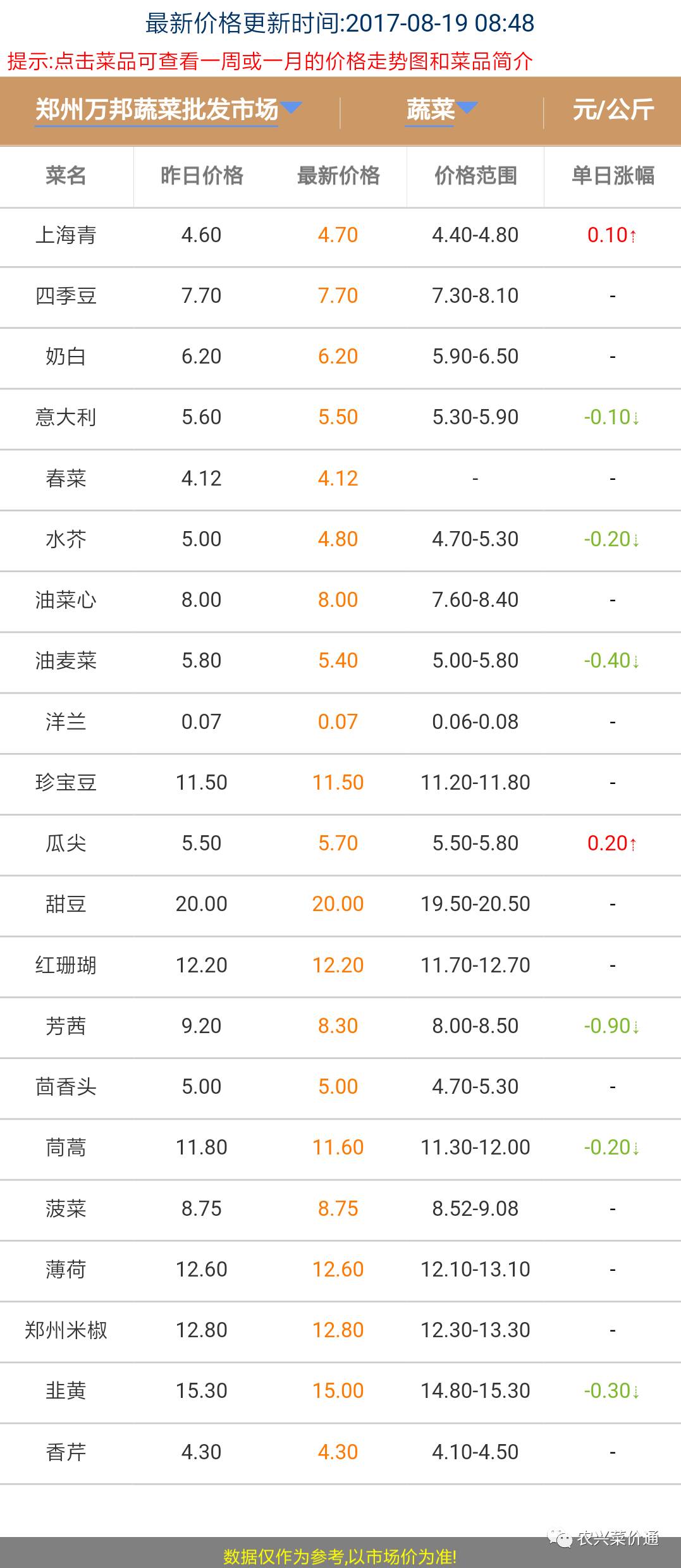Image resolution: width=681 pixels, height=1568 pixels.
Task: Expand the 蔬菜 category dropdown arrow
Action: pos(467,107)
